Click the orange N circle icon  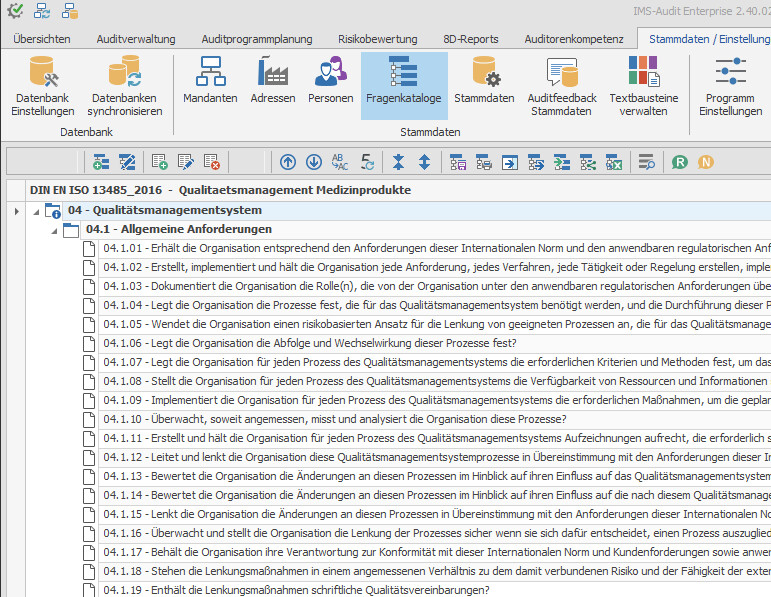tap(706, 162)
